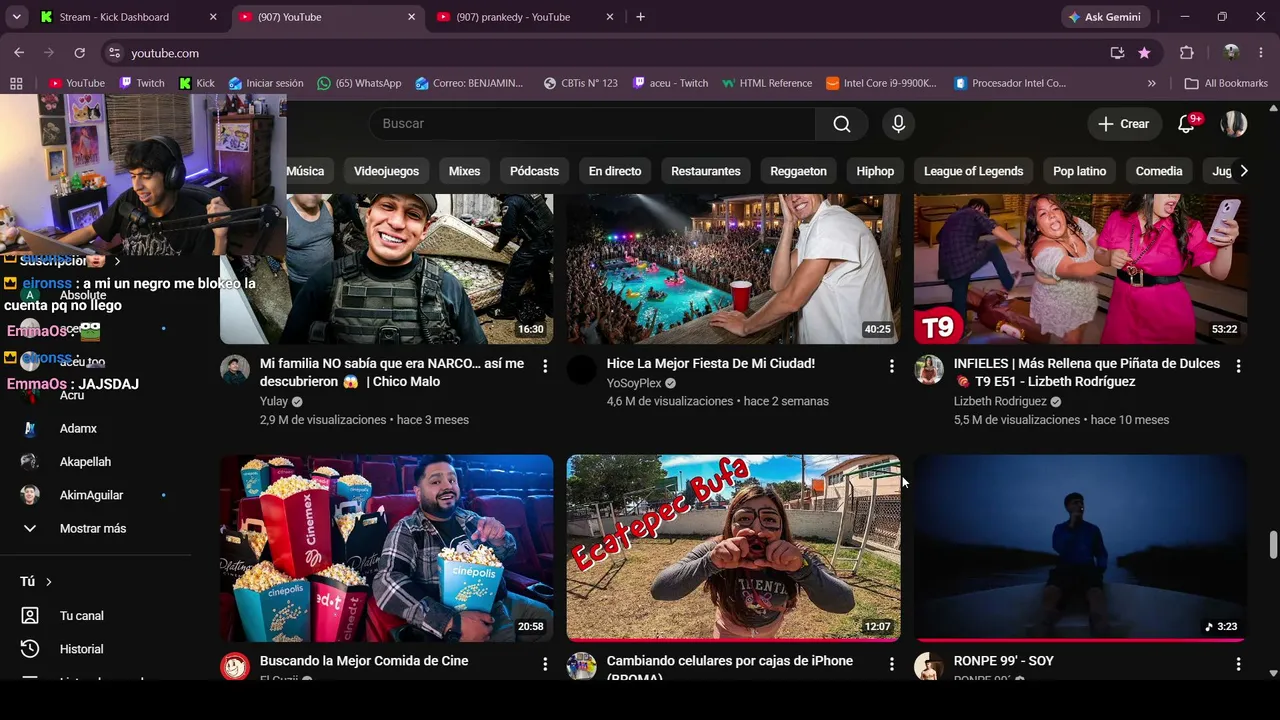Open options for RONPE 99' - SOY video
The height and width of the screenshot is (720, 1280).
[x=1239, y=664]
